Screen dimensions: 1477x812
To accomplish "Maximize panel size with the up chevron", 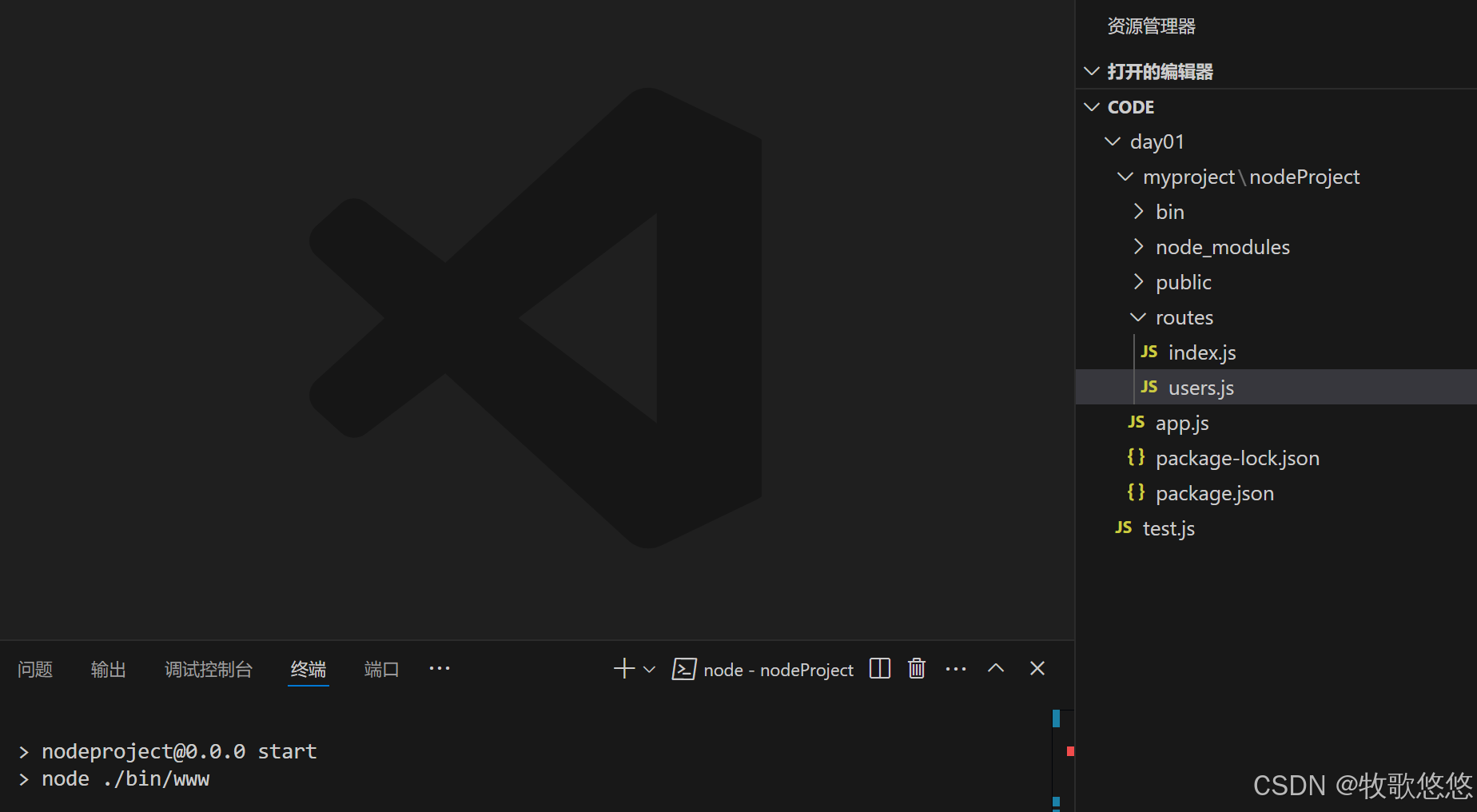I will (996, 668).
